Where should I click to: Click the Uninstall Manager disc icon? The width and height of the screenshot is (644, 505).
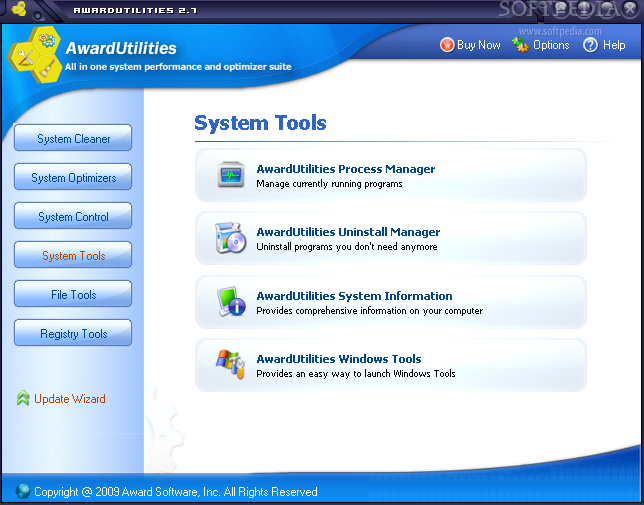coord(230,238)
